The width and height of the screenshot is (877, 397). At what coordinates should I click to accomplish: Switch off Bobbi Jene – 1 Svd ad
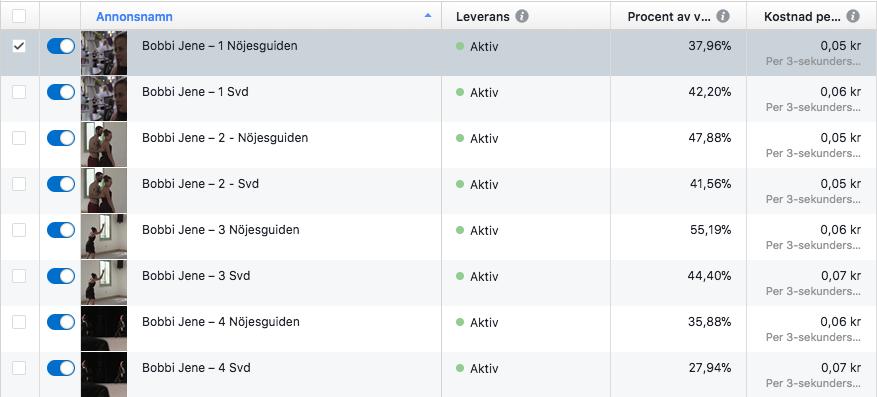click(61, 92)
